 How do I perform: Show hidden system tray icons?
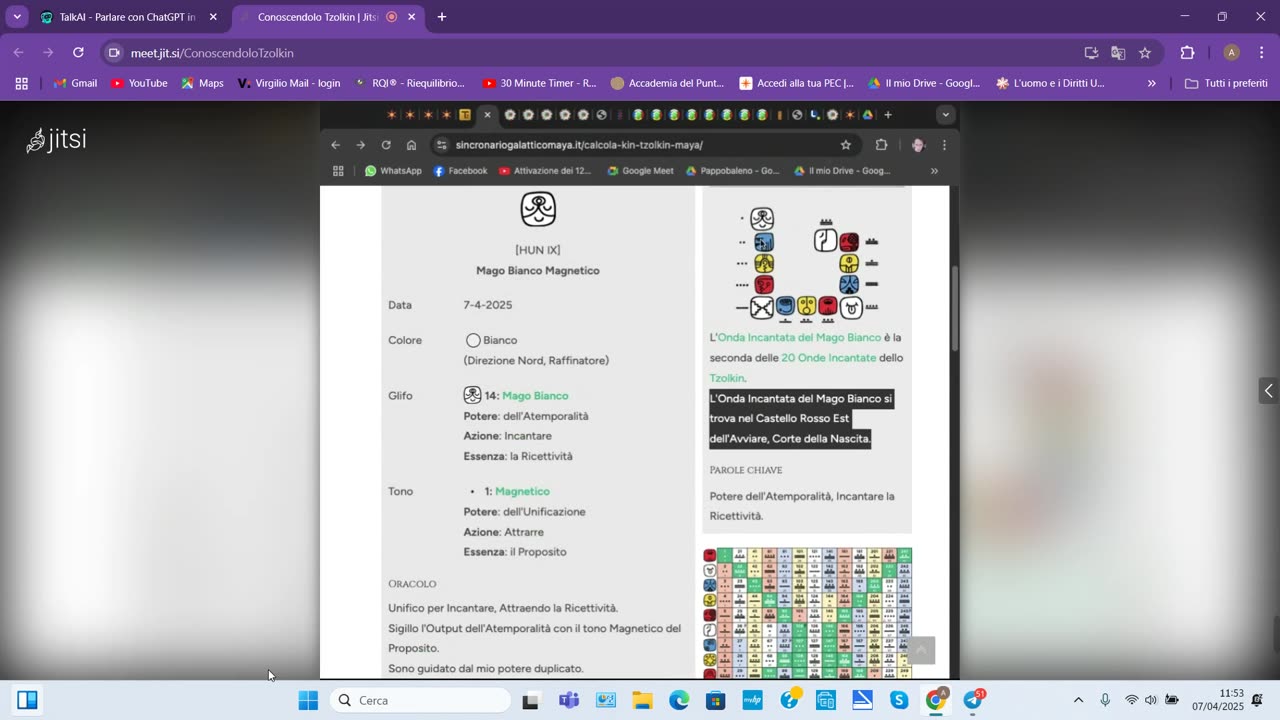click(1078, 700)
